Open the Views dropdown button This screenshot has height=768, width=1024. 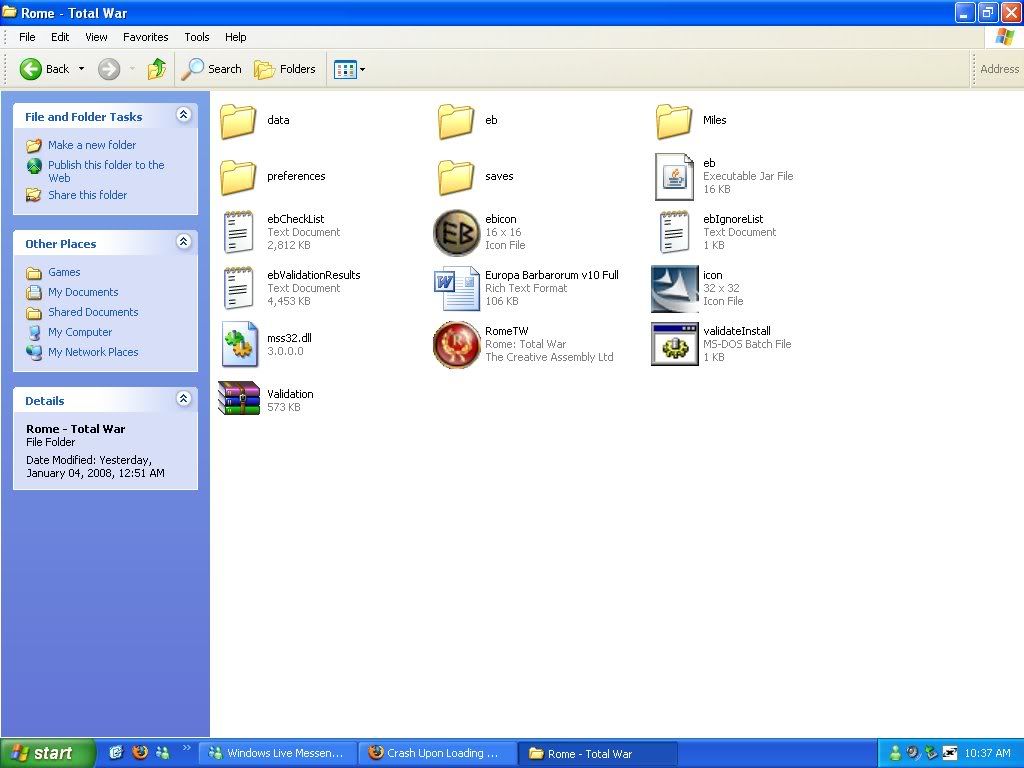point(349,69)
